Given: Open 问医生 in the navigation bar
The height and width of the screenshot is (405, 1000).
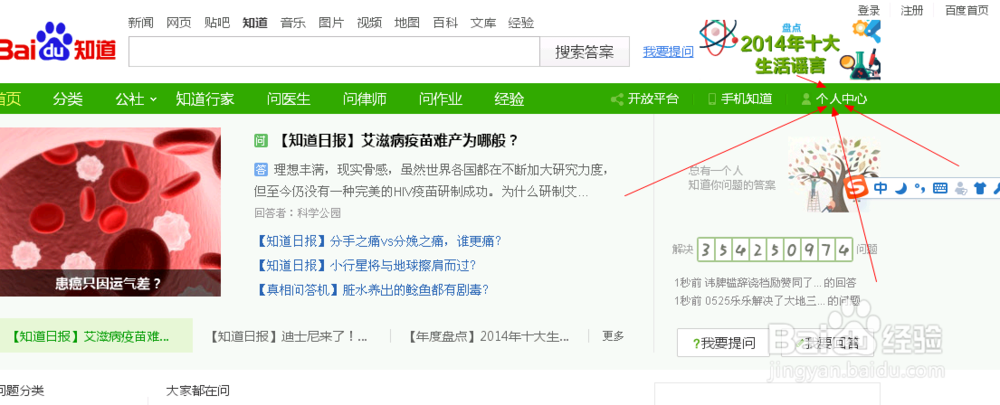Looking at the screenshot, I should coord(289,99).
